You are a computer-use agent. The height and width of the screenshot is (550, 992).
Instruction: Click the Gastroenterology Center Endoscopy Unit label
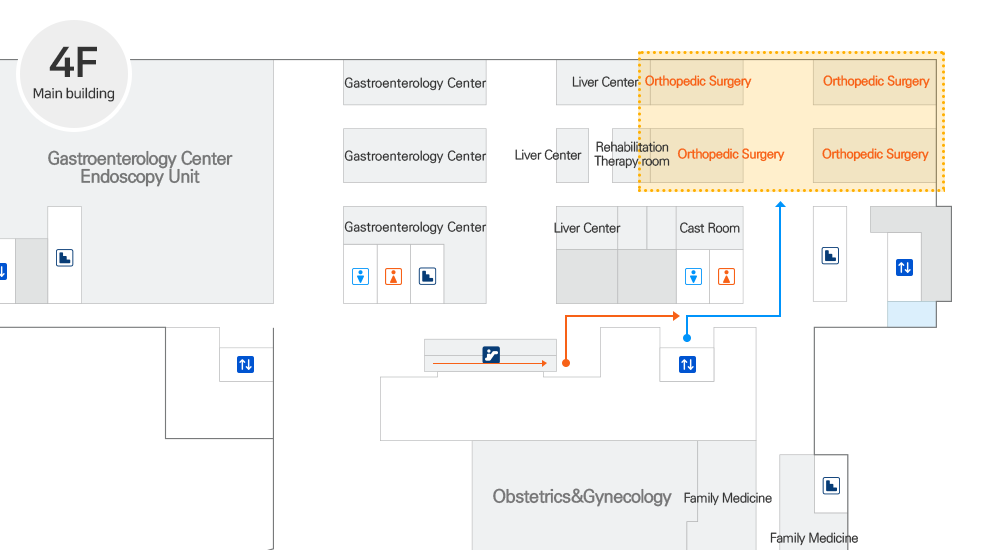point(140,168)
